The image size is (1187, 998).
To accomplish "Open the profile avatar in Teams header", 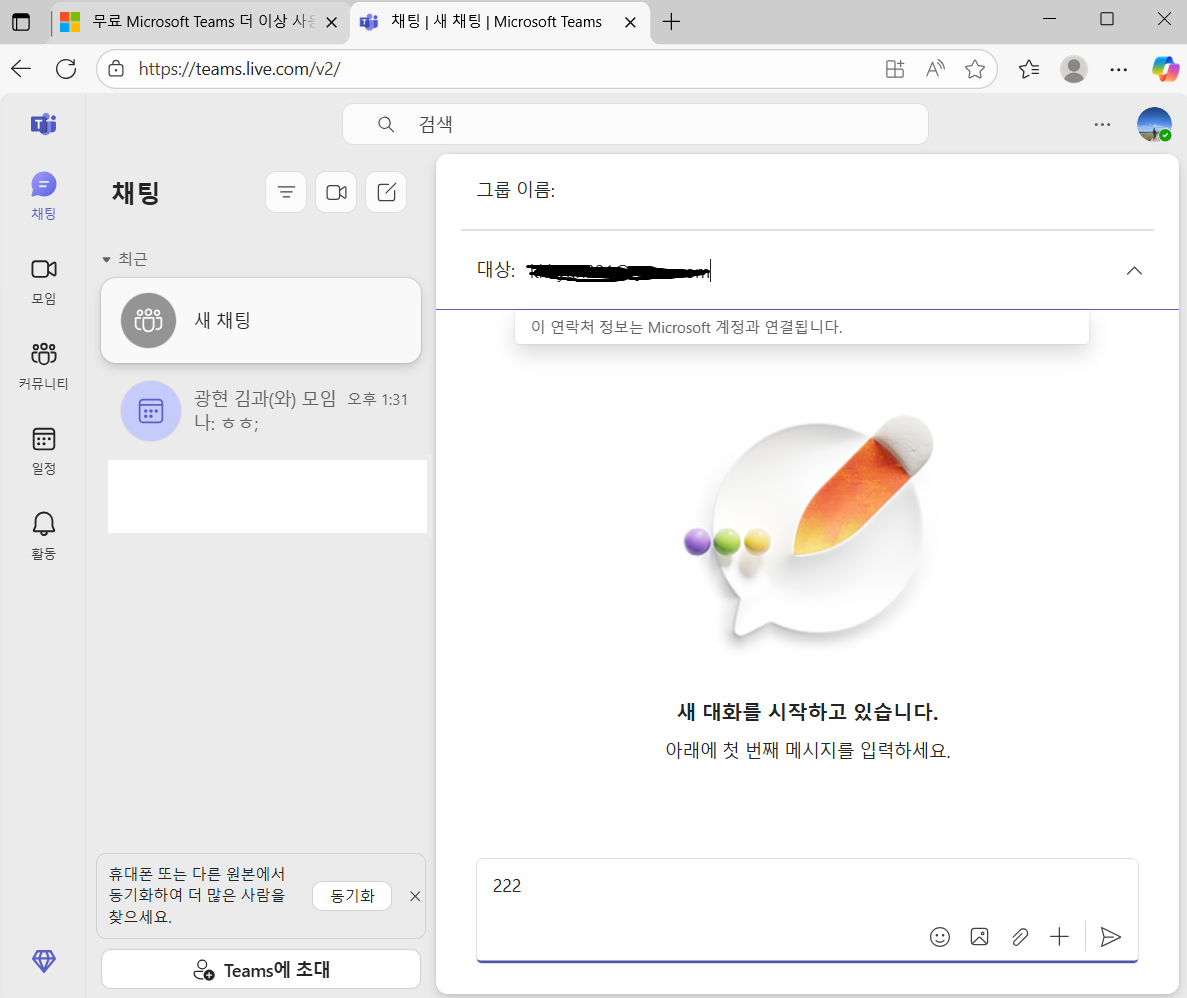I will tap(1154, 124).
